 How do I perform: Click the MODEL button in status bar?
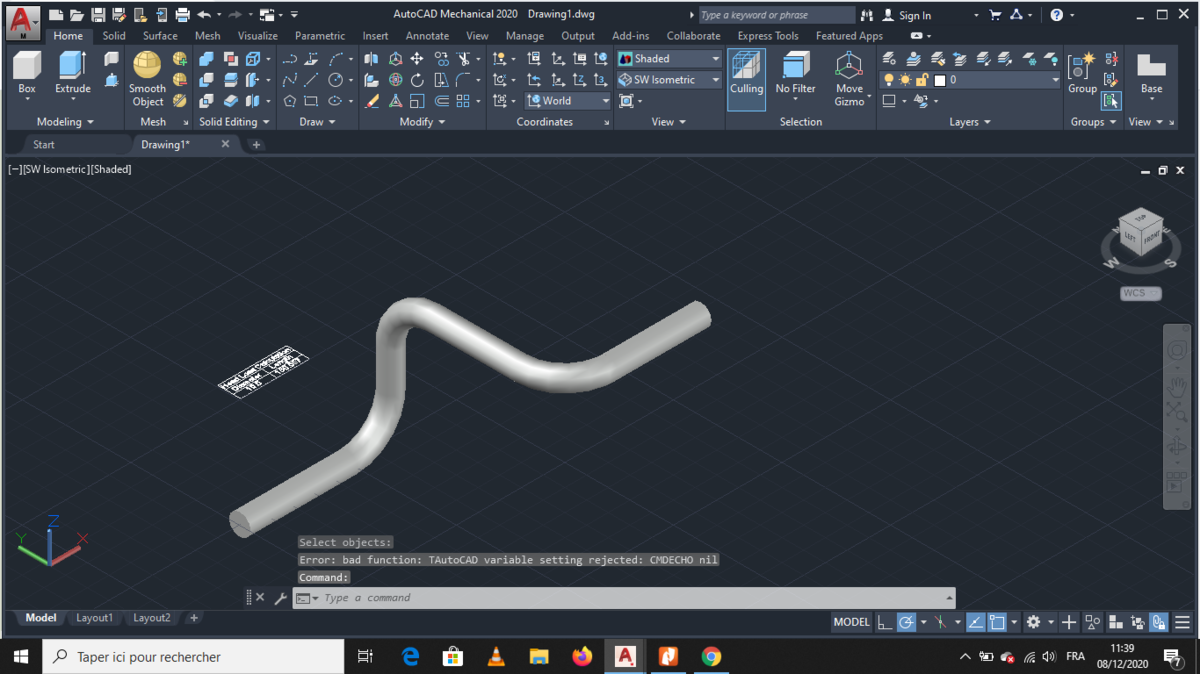pos(851,622)
